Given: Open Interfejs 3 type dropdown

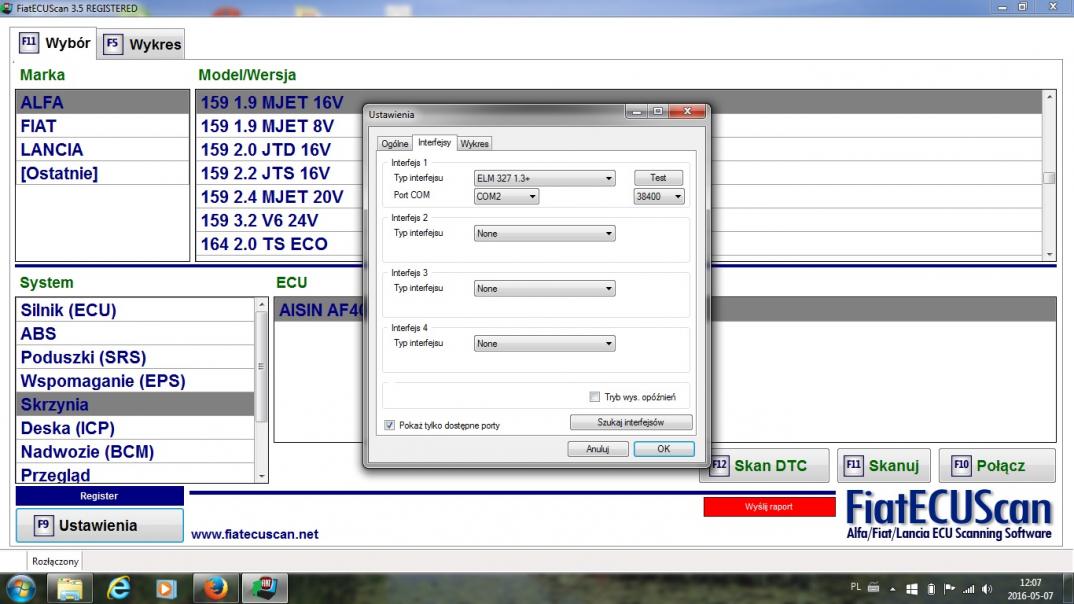Looking at the screenshot, I should point(545,288).
